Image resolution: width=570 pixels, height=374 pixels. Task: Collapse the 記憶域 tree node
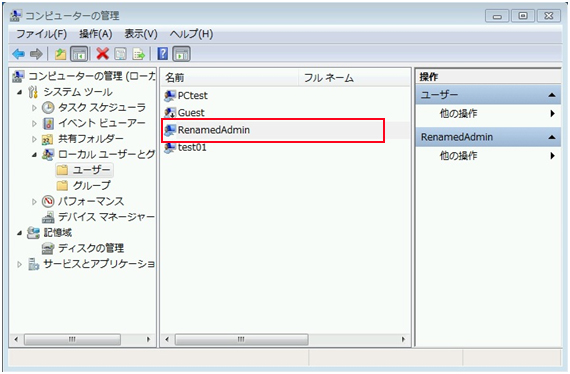[20, 233]
